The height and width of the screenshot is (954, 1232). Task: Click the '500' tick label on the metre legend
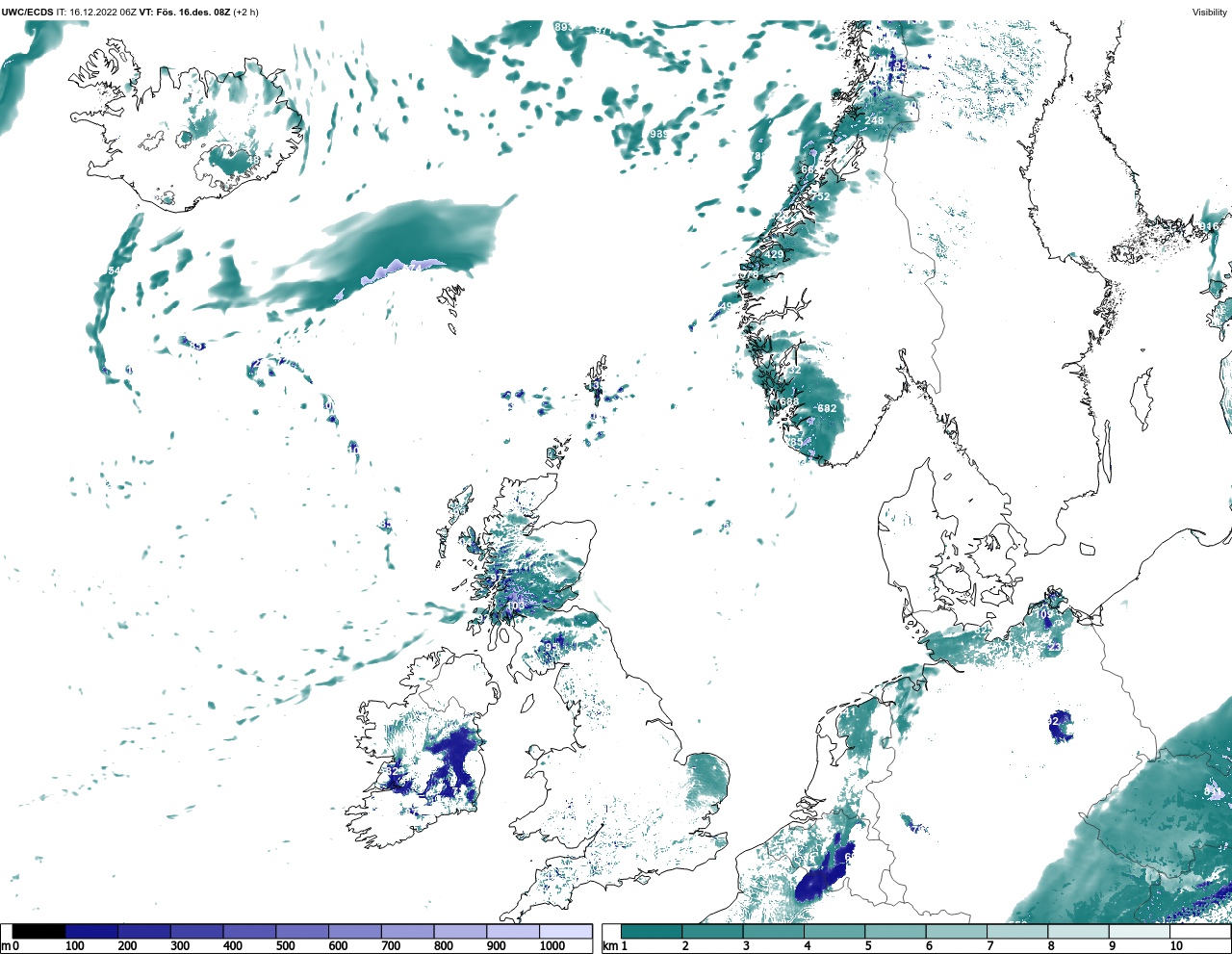tap(286, 947)
